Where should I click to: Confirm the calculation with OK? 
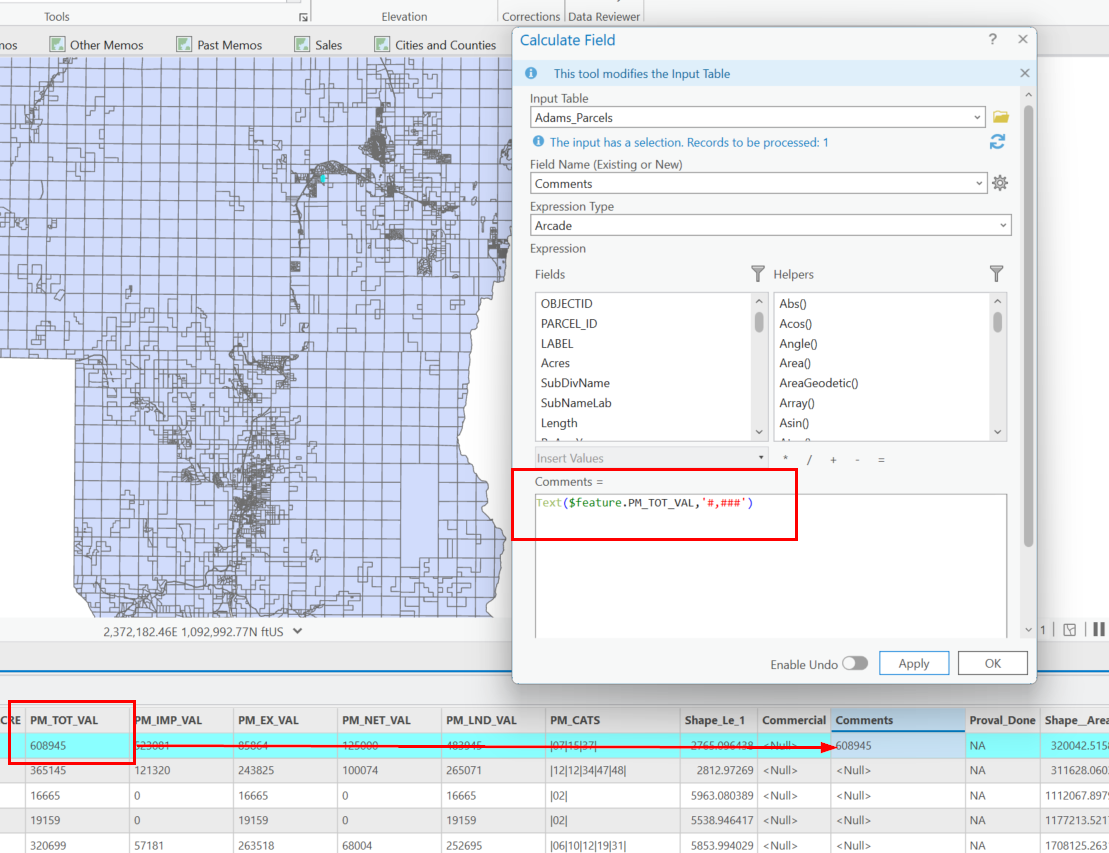pyautogui.click(x=992, y=663)
